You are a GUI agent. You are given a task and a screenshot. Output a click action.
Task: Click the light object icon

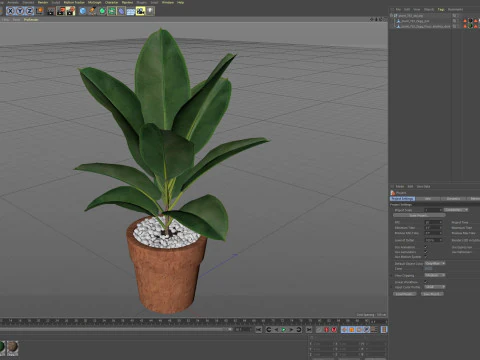coord(150,11)
